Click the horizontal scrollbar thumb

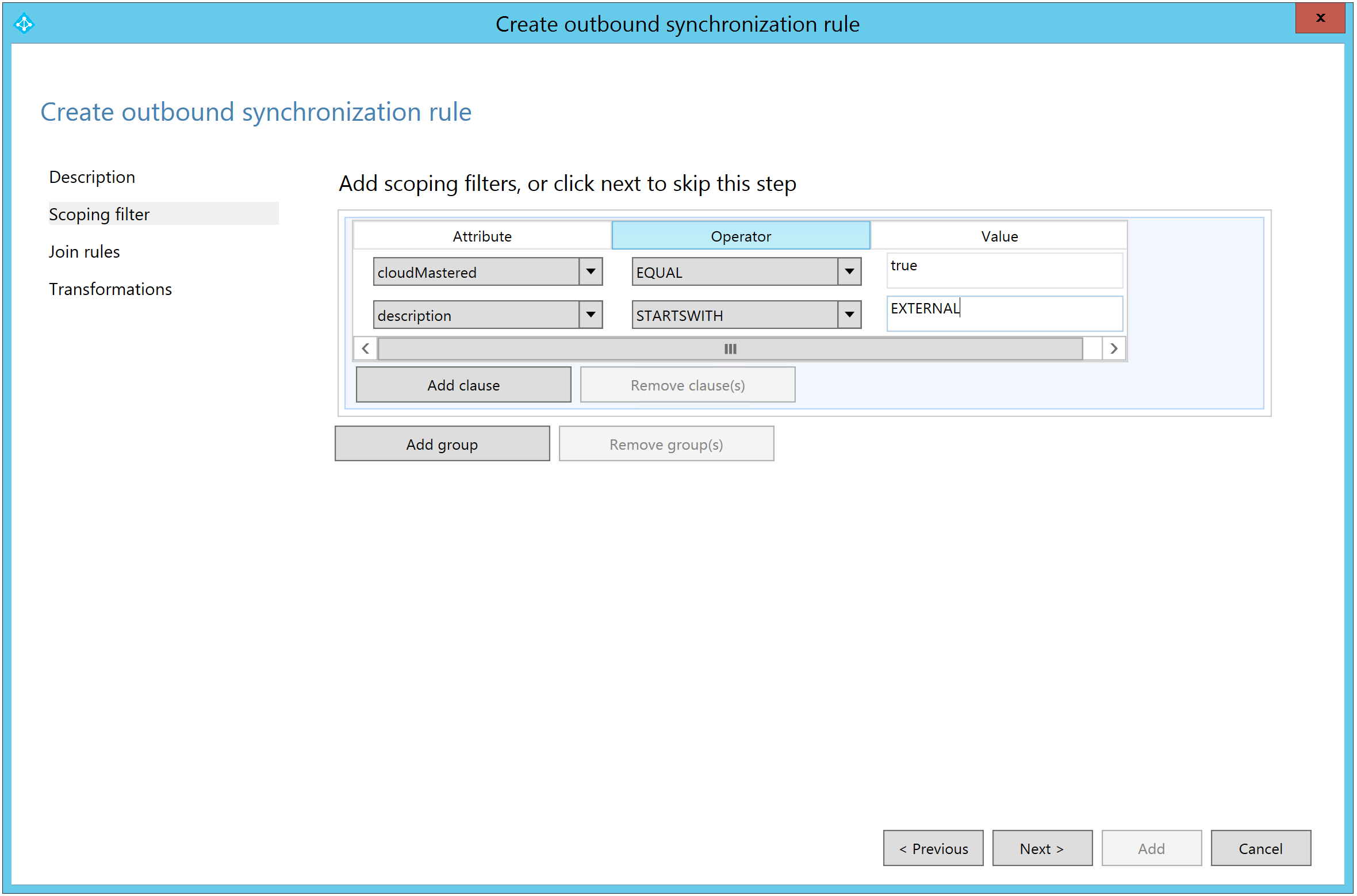pos(730,349)
